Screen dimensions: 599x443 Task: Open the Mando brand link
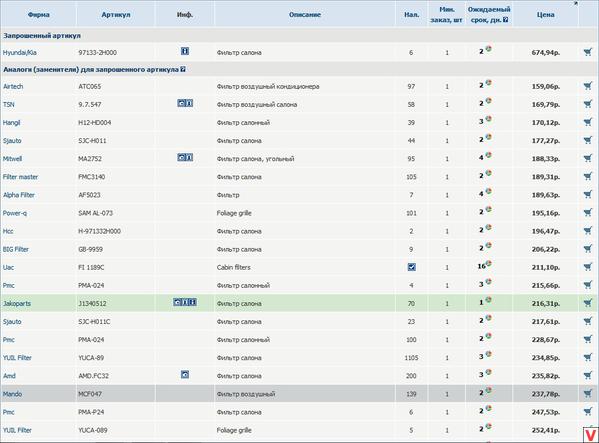point(12,394)
